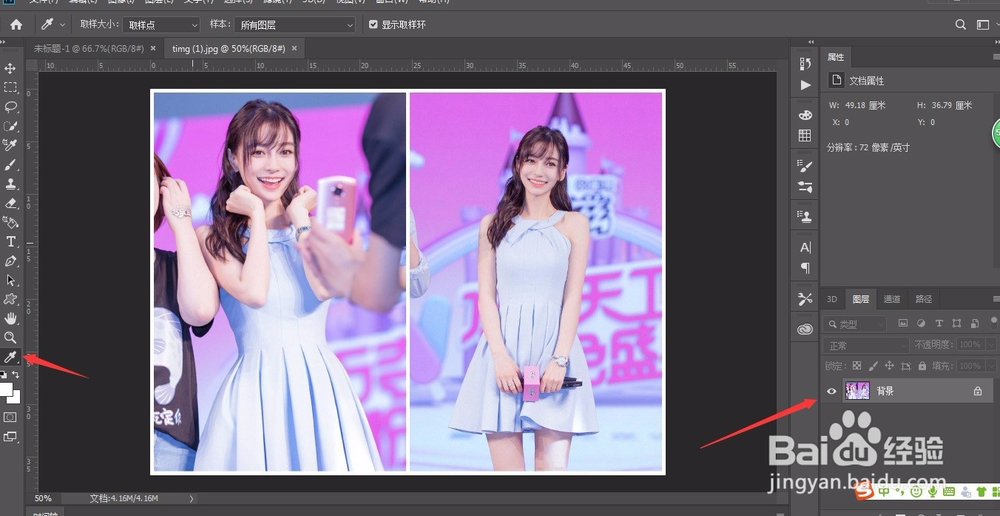Toggle the 显示取样环 checkbox

pos(374,25)
